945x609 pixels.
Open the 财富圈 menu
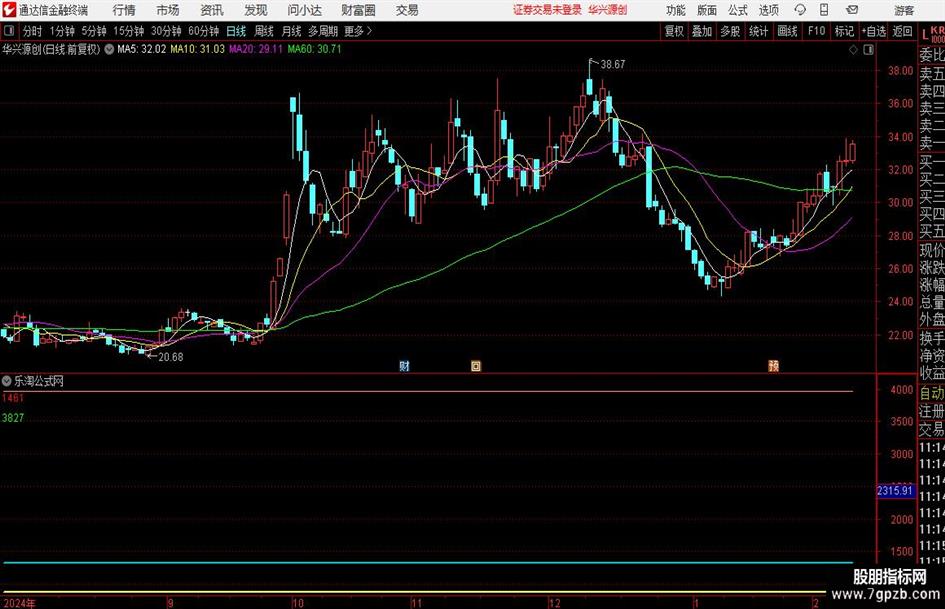(358, 10)
